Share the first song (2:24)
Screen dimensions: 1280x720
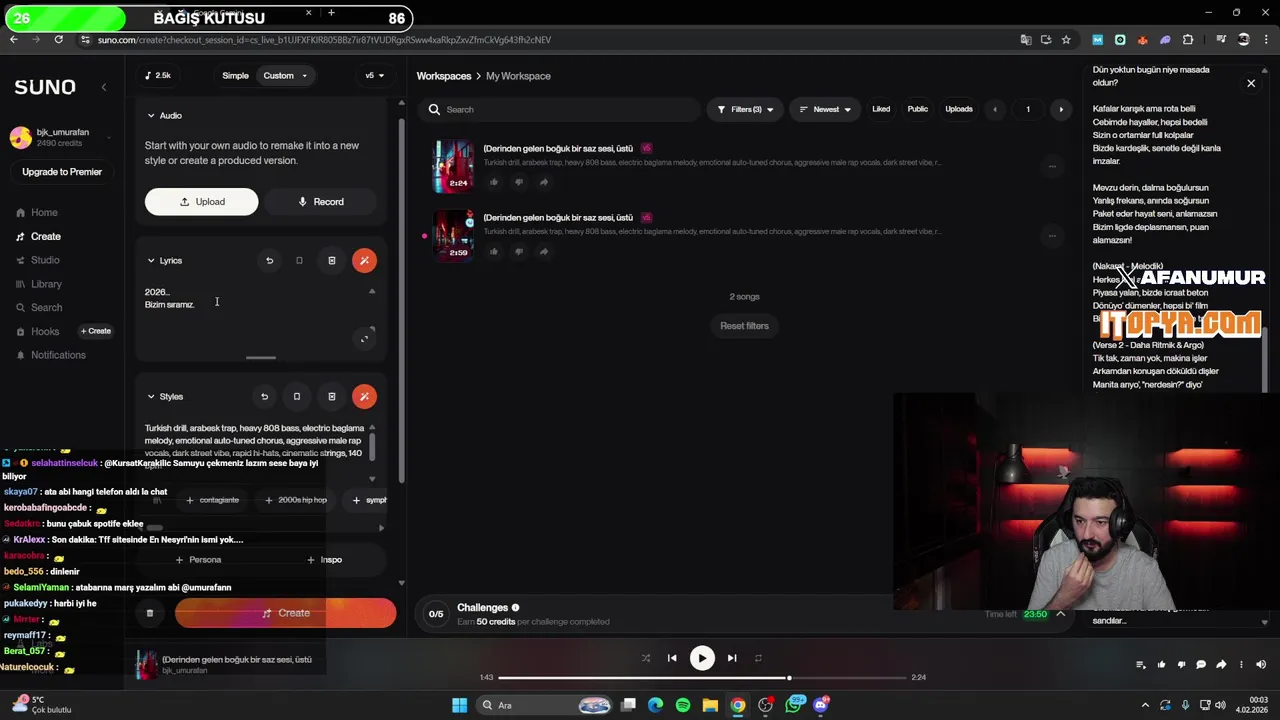(x=544, y=182)
